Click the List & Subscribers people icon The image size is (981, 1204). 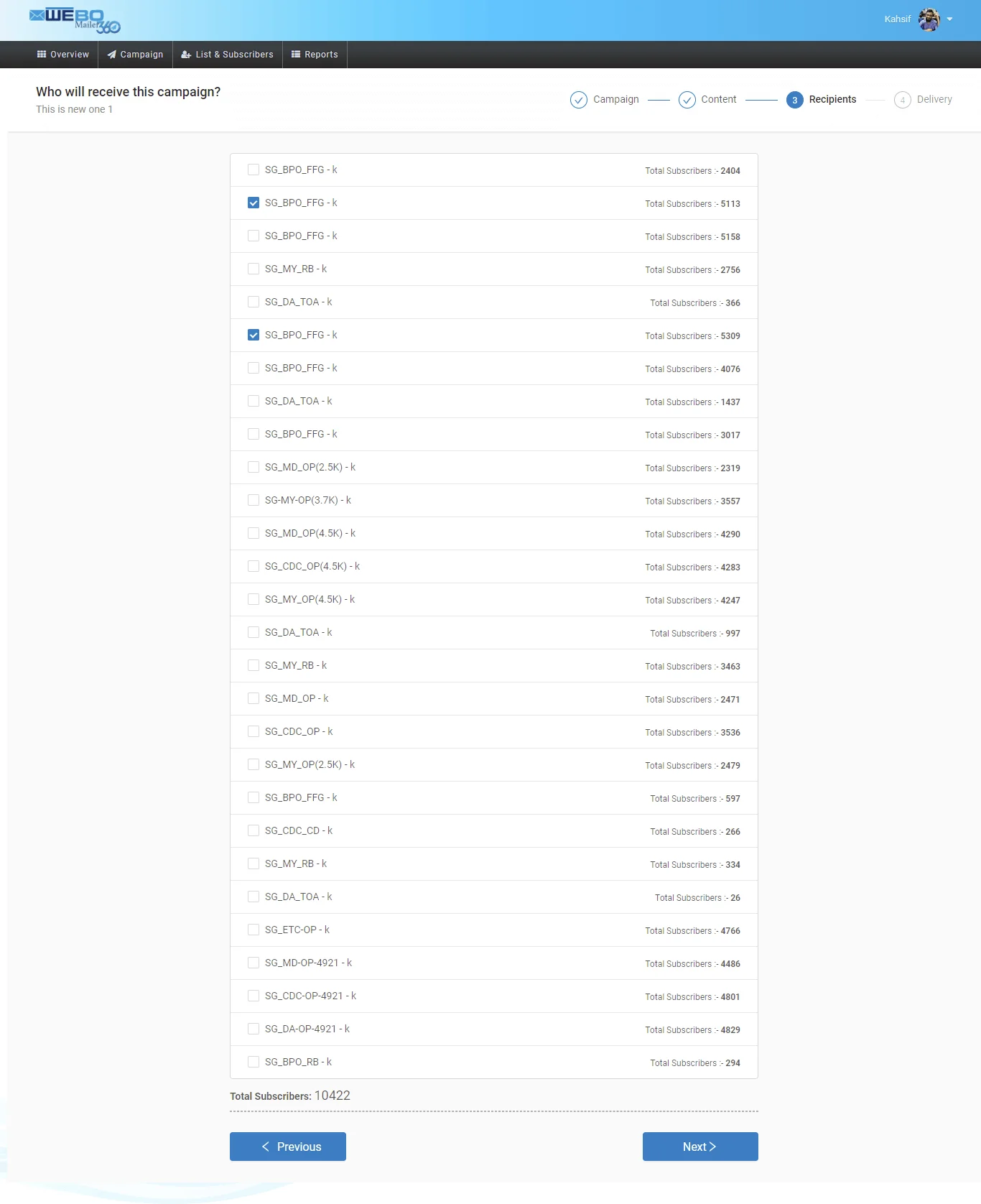click(x=186, y=55)
